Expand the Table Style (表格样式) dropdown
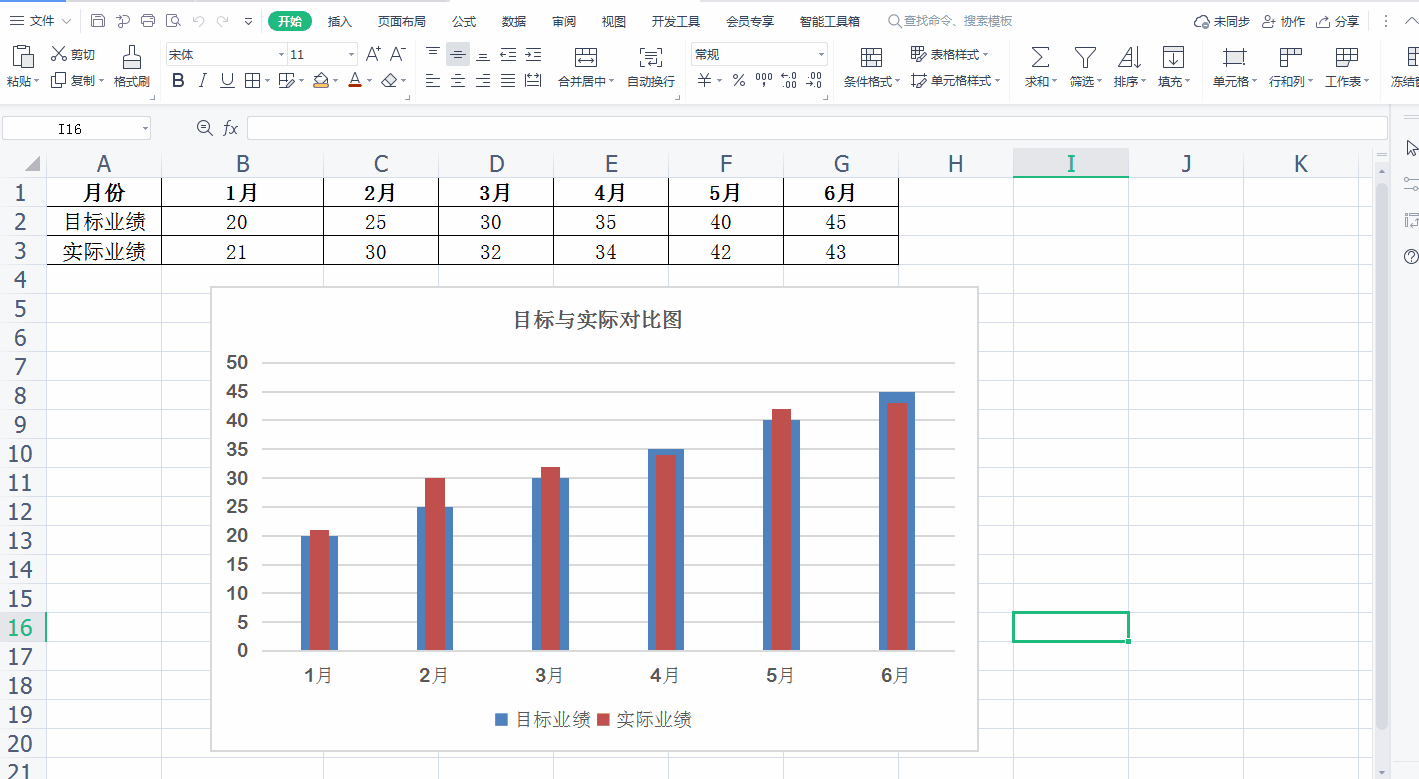This screenshot has width=1419, height=779. pos(986,55)
